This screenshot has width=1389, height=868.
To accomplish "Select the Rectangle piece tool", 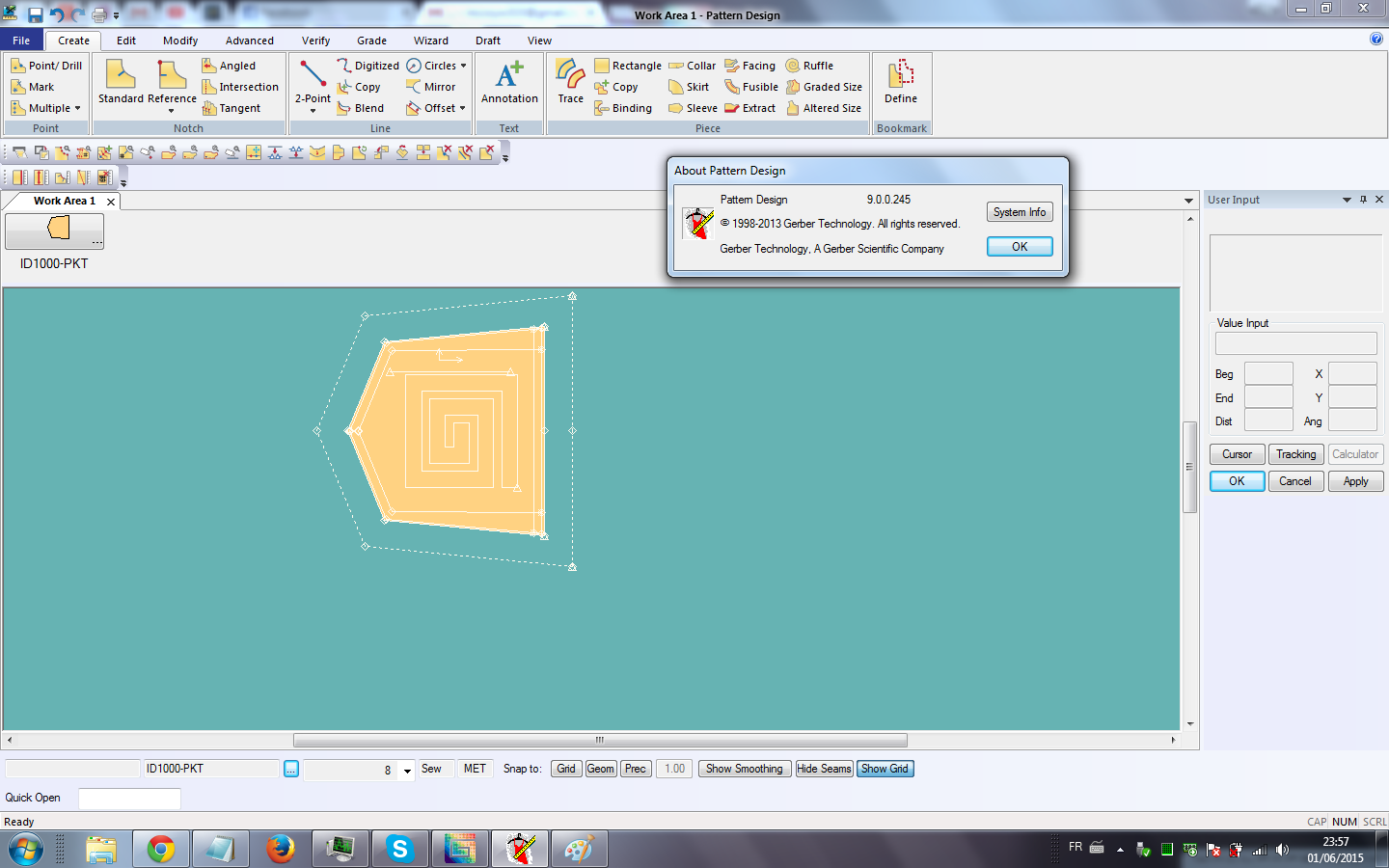I will click(628, 66).
